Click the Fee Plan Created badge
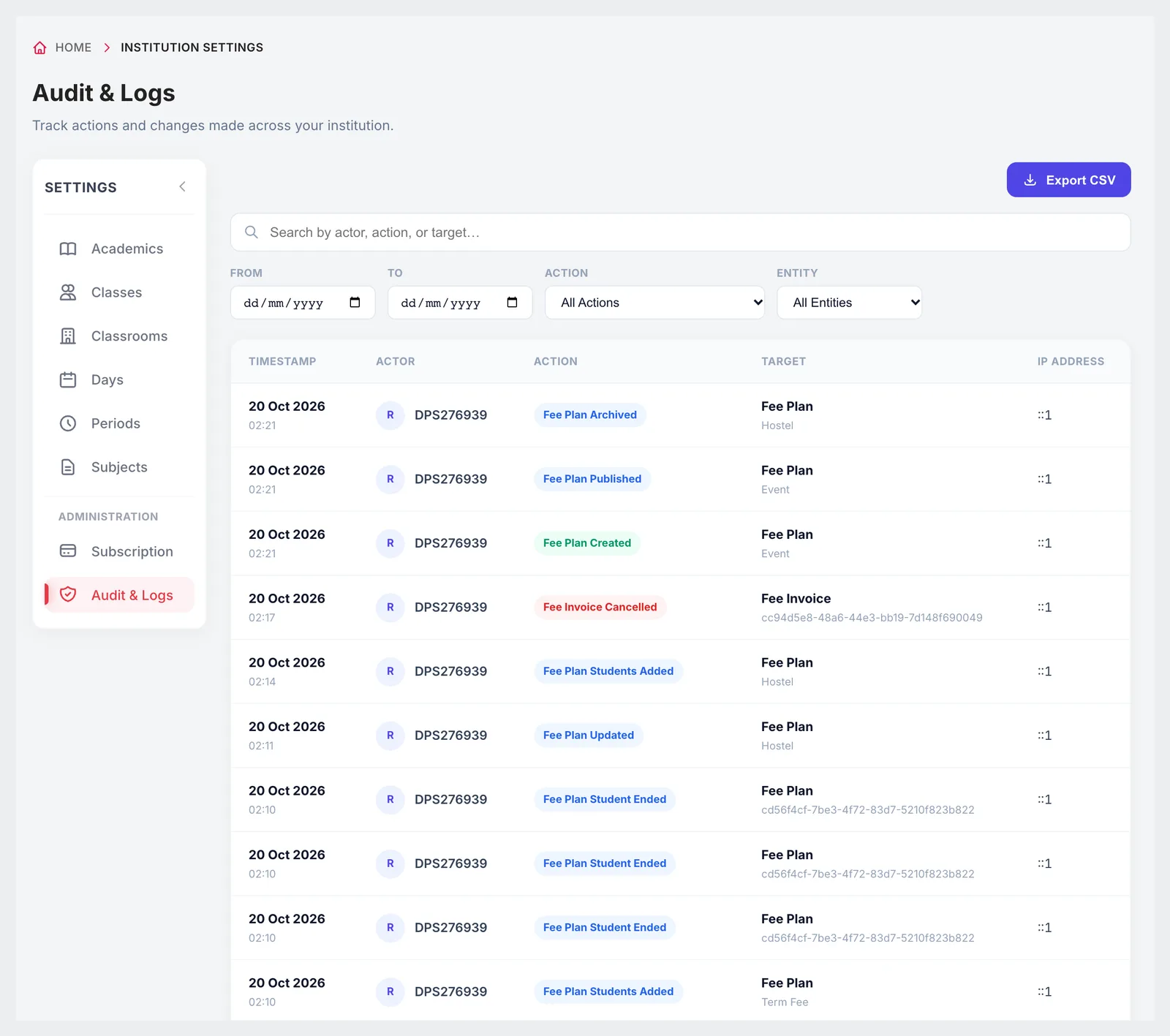Viewport: 1170px width, 1036px height. click(587, 543)
